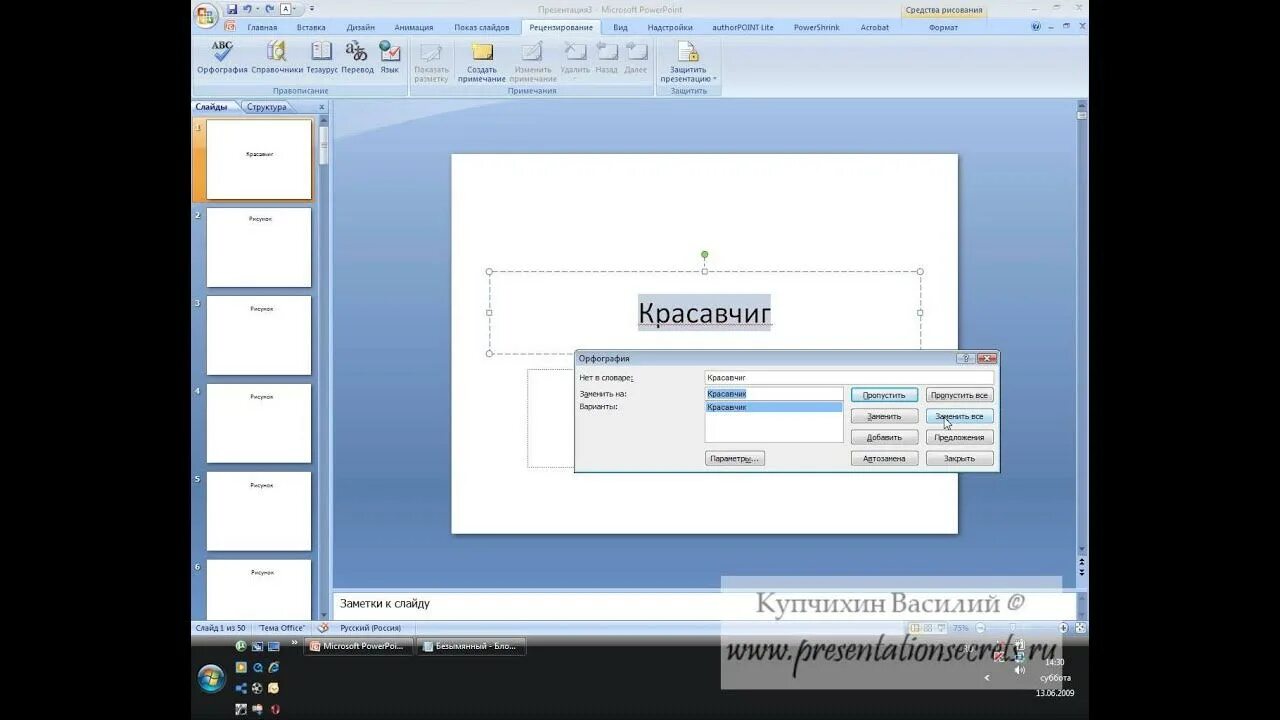Redo action in quick access toolbar
The height and width of the screenshot is (720, 1280).
(269, 9)
